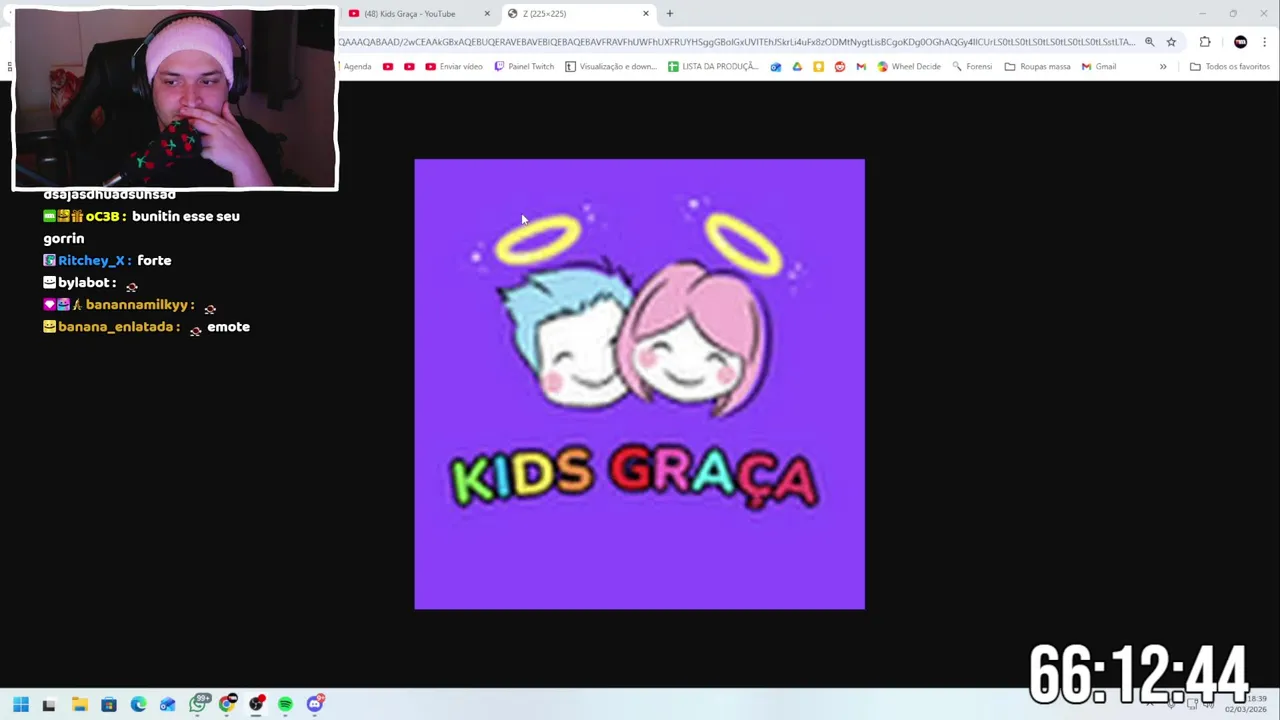
Task: Open the Todos os favoritos folder
Action: click(1229, 66)
